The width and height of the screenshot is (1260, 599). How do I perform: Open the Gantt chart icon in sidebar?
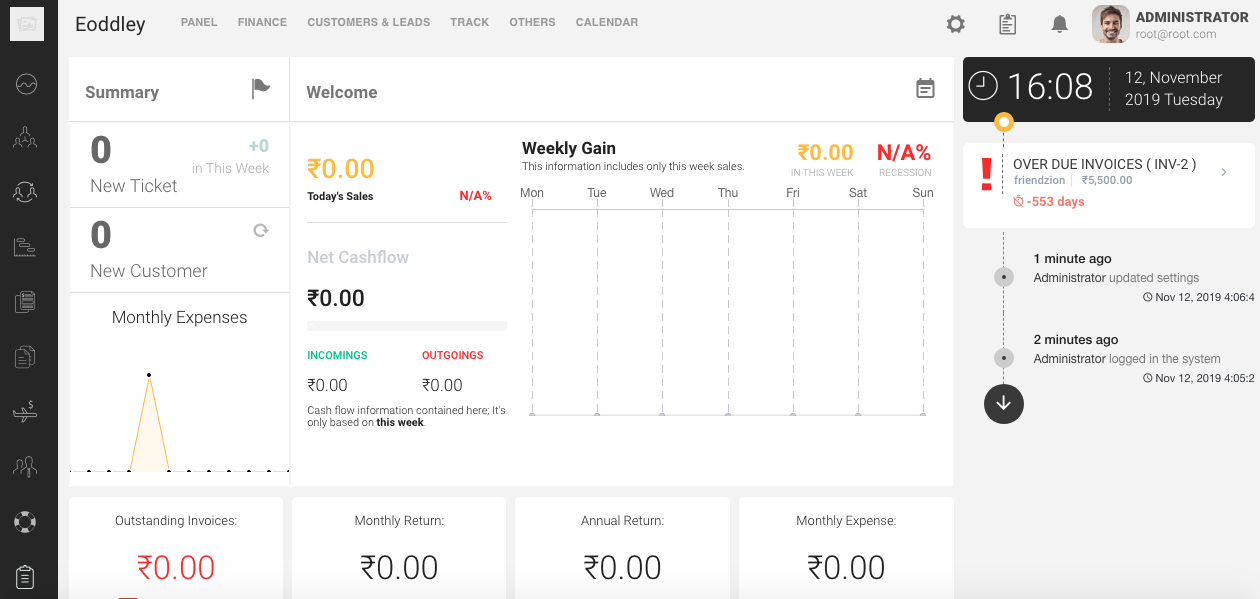pos(25,248)
